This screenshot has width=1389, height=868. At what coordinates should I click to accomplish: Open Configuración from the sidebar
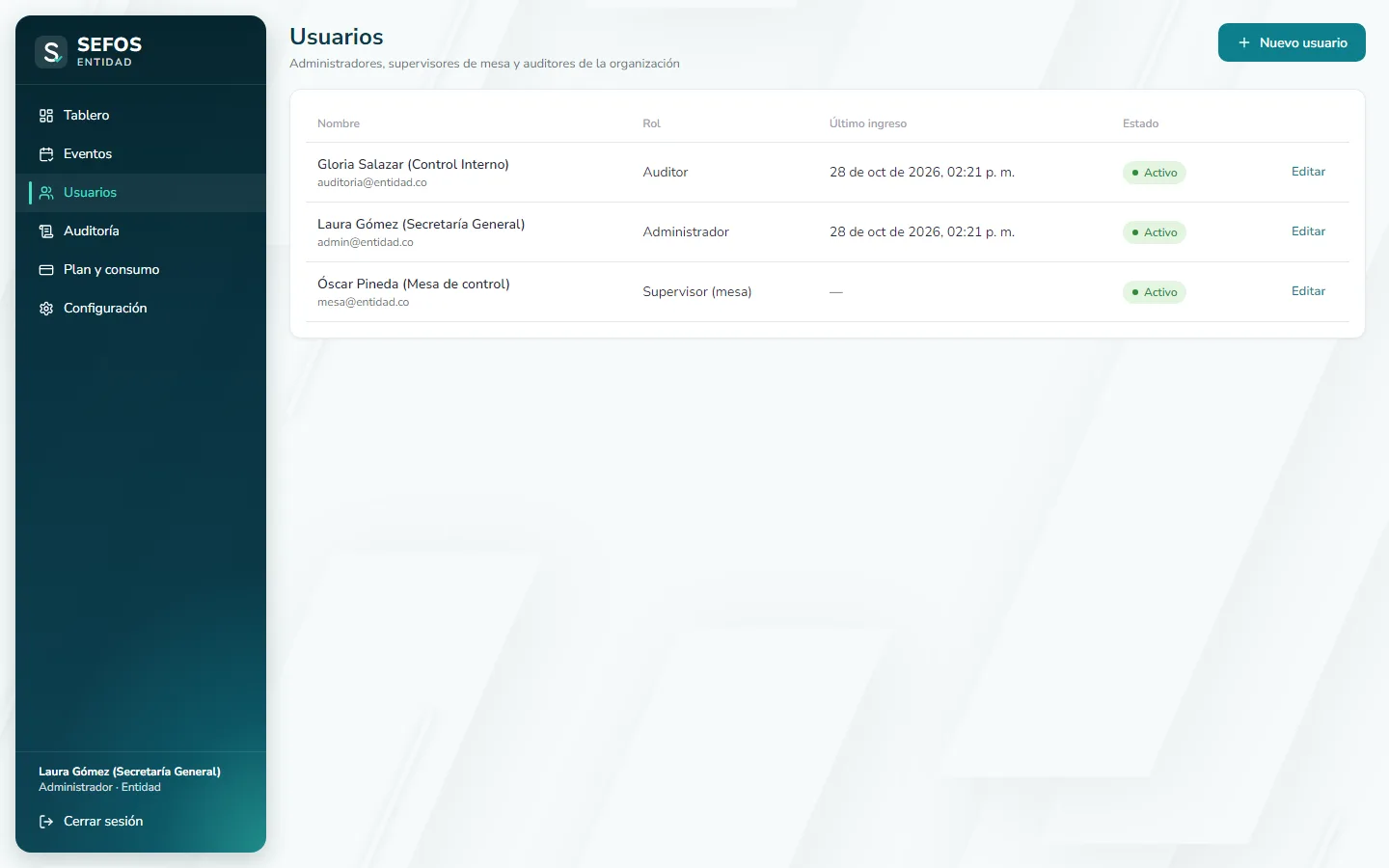(x=141, y=309)
